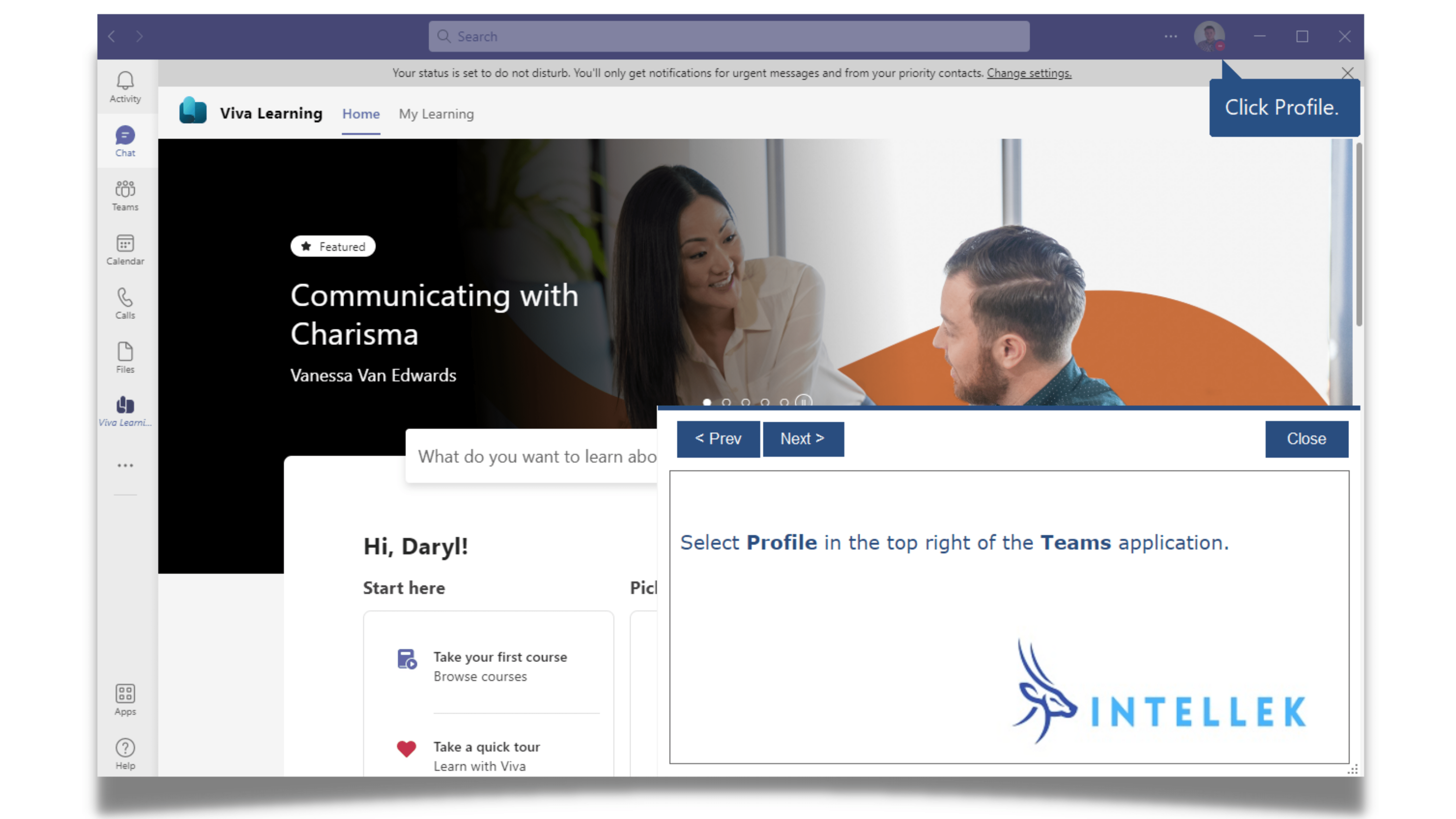The height and width of the screenshot is (819, 1456).
Task: Click the Home tab in Viva Learning
Action: pyautogui.click(x=360, y=113)
